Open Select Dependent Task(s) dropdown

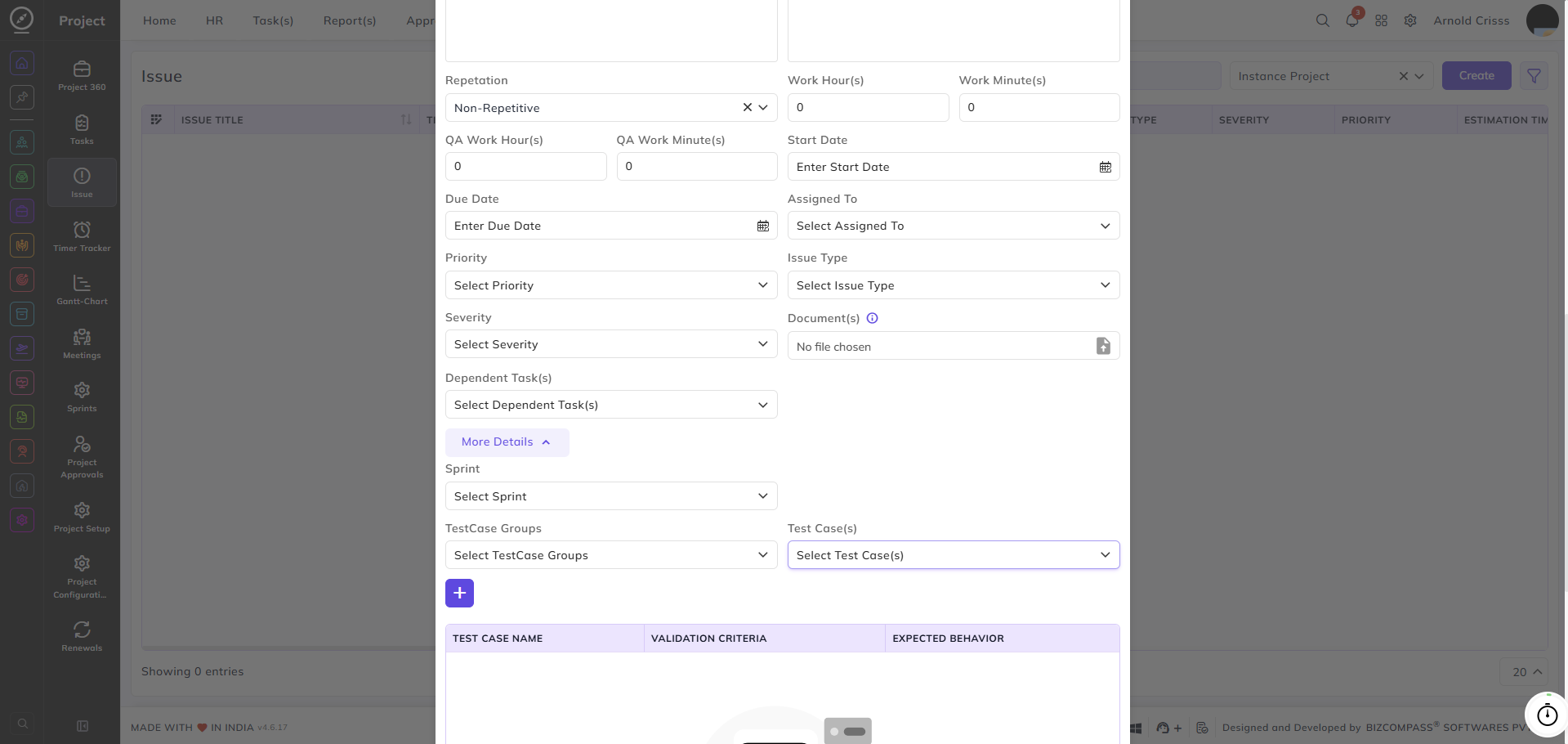(x=611, y=405)
